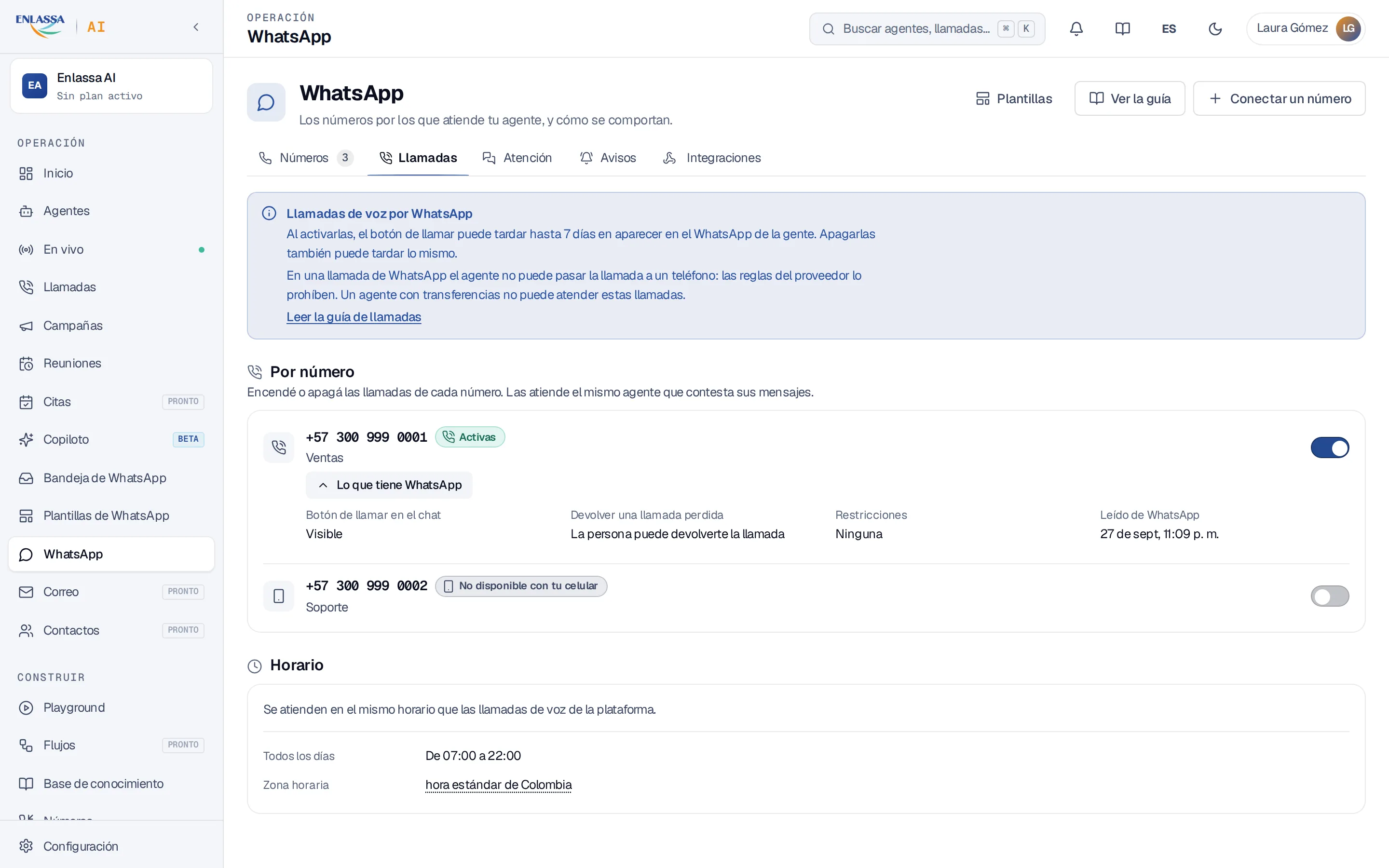Toggle calls switch for Soporte number 0002
The height and width of the screenshot is (868, 1389).
point(1329,596)
